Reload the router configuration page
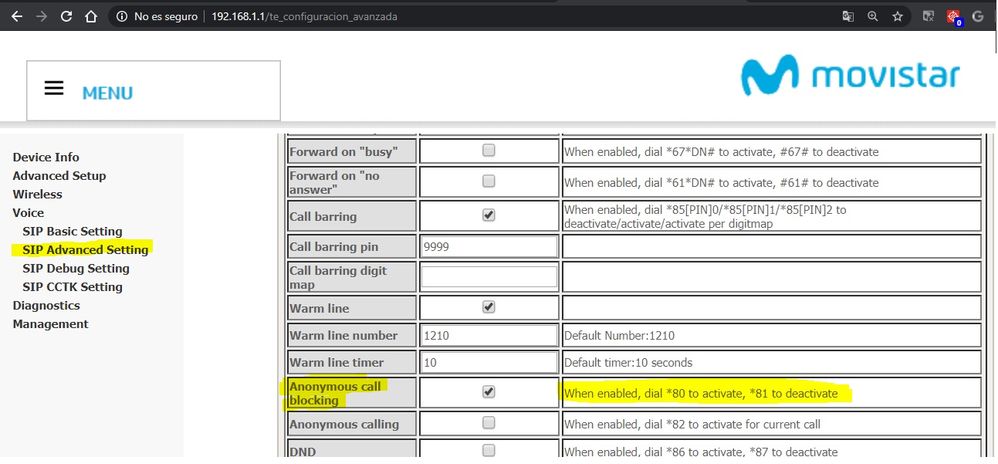 point(66,17)
